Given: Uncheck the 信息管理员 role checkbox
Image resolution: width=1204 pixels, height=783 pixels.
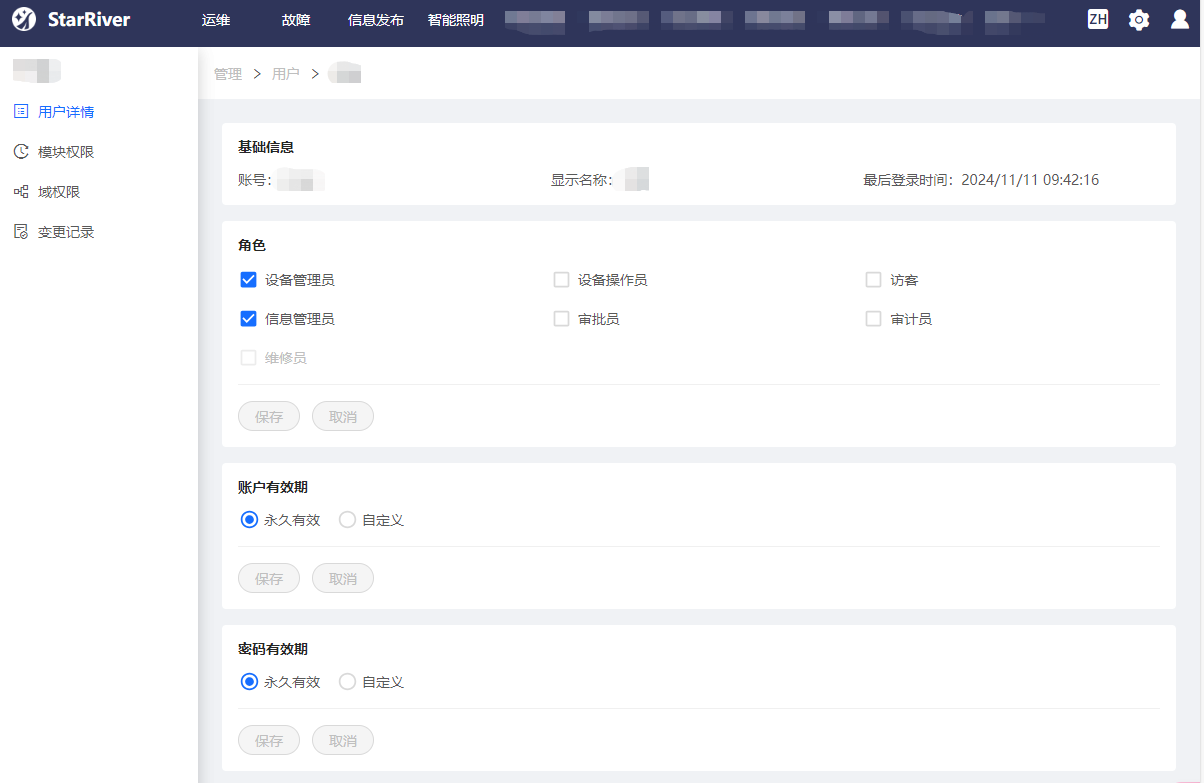Looking at the screenshot, I should 248,319.
